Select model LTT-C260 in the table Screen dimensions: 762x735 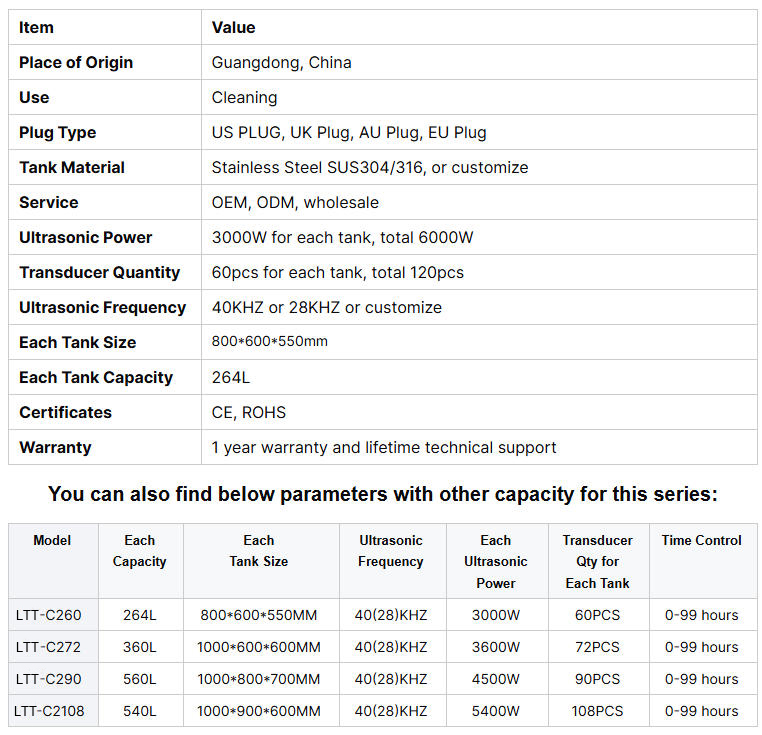48,615
